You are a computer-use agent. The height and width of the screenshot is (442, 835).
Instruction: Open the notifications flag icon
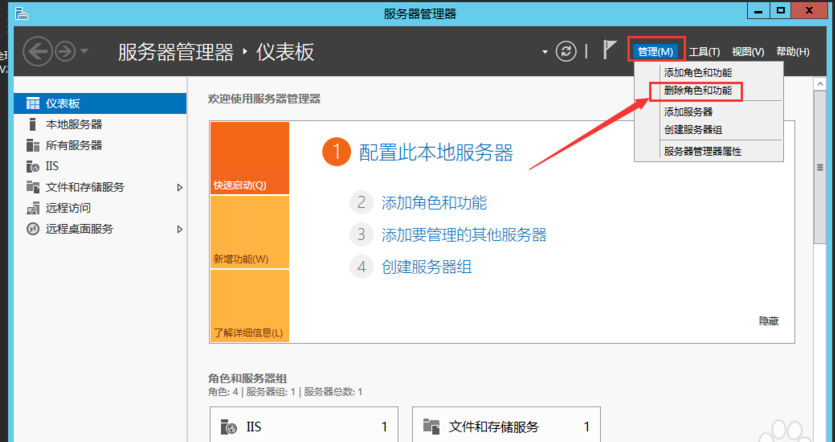(x=609, y=50)
